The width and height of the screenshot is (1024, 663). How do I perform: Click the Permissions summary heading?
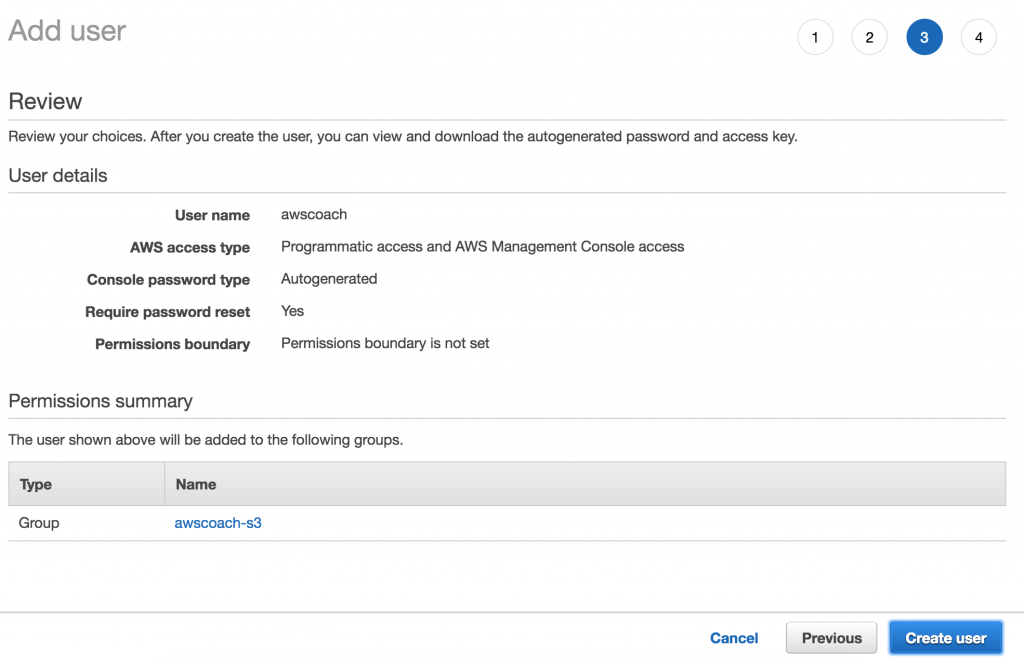click(x=101, y=400)
